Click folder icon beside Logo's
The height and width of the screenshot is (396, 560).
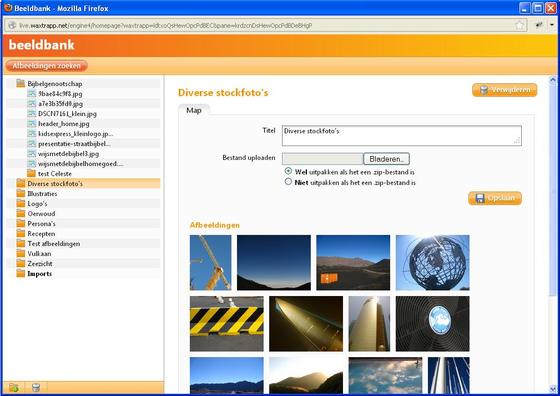coord(21,203)
